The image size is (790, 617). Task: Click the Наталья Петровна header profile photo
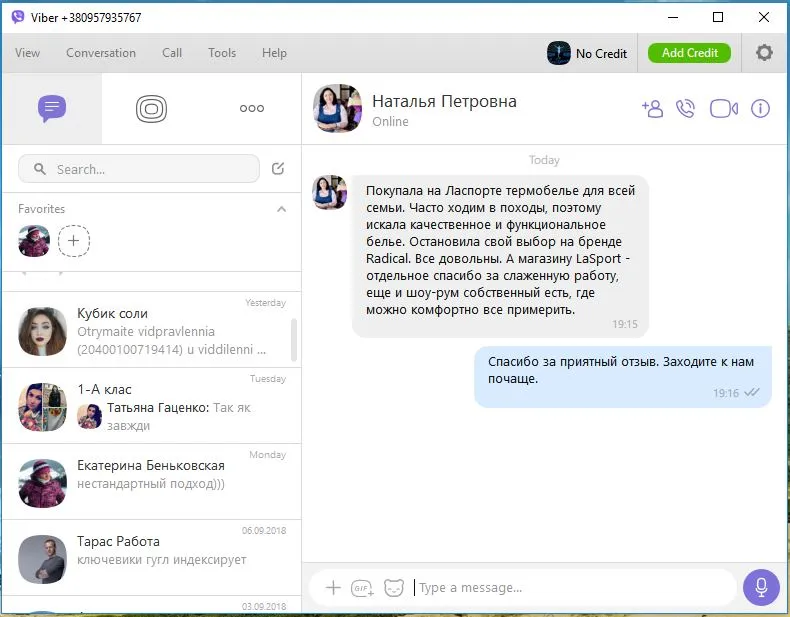click(x=337, y=108)
